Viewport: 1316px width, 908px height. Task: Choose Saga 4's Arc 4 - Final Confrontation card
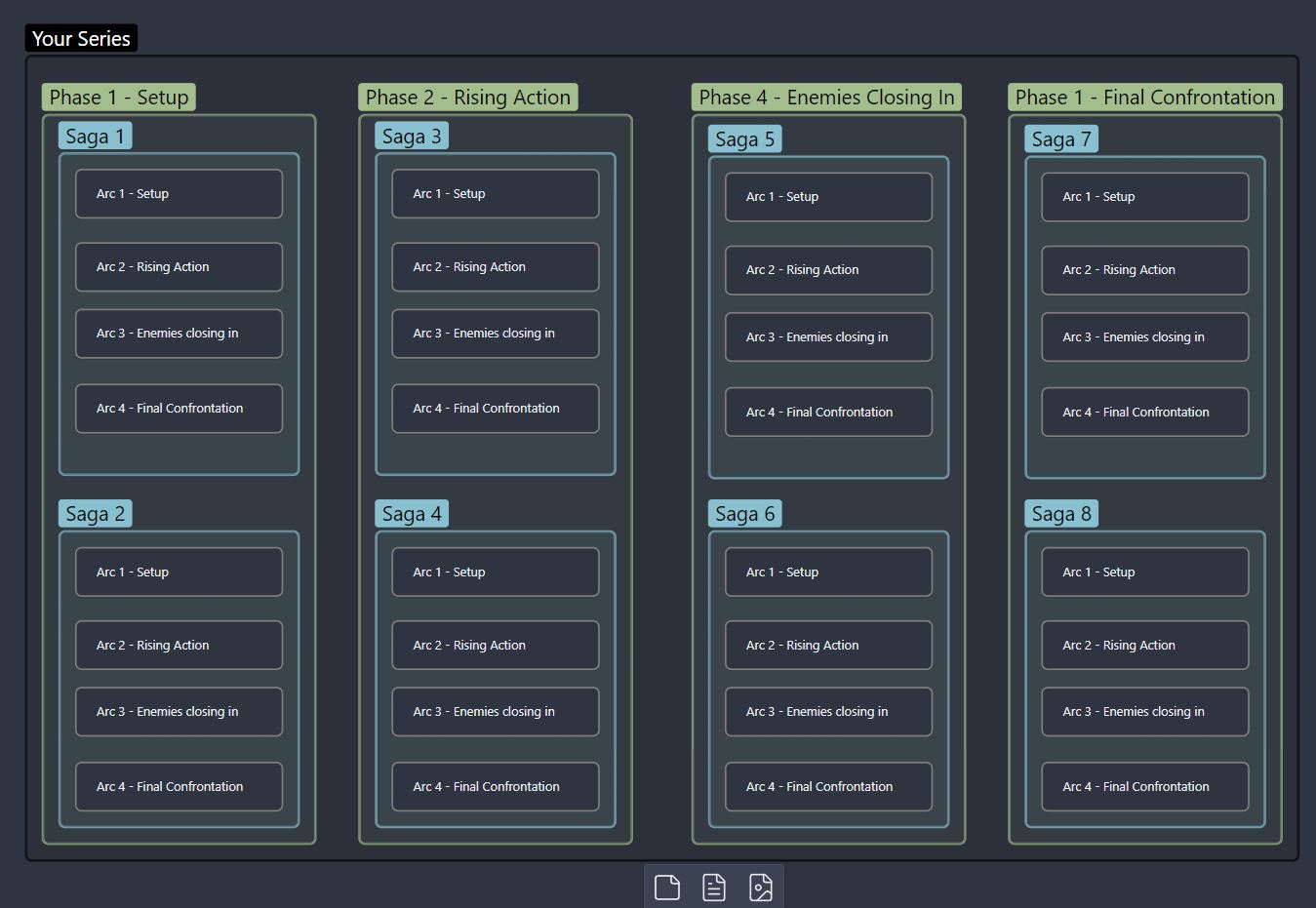point(496,787)
